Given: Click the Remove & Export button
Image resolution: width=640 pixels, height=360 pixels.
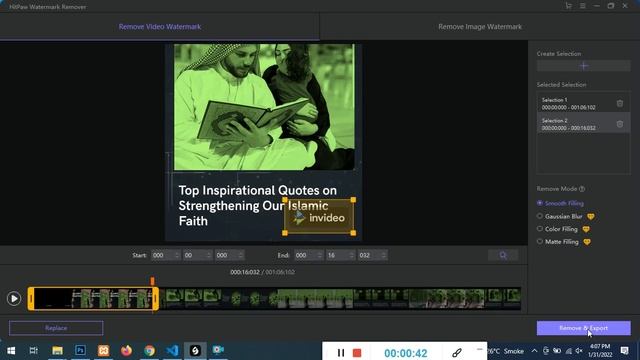Looking at the screenshot, I should pos(583,328).
